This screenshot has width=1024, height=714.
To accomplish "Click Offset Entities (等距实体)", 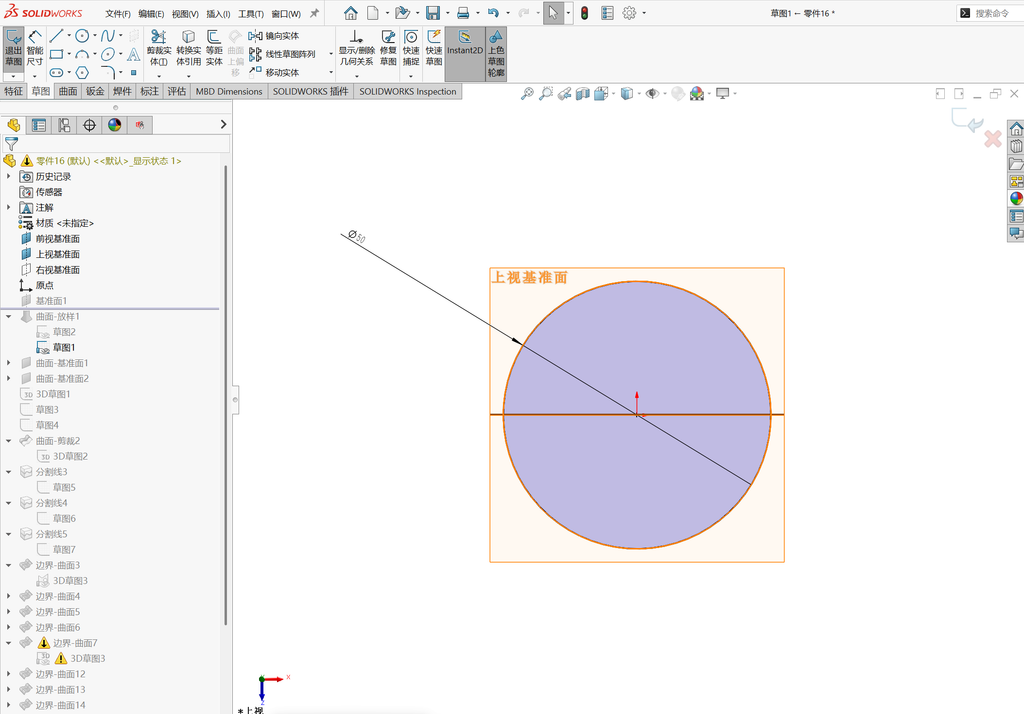I will [x=214, y=48].
